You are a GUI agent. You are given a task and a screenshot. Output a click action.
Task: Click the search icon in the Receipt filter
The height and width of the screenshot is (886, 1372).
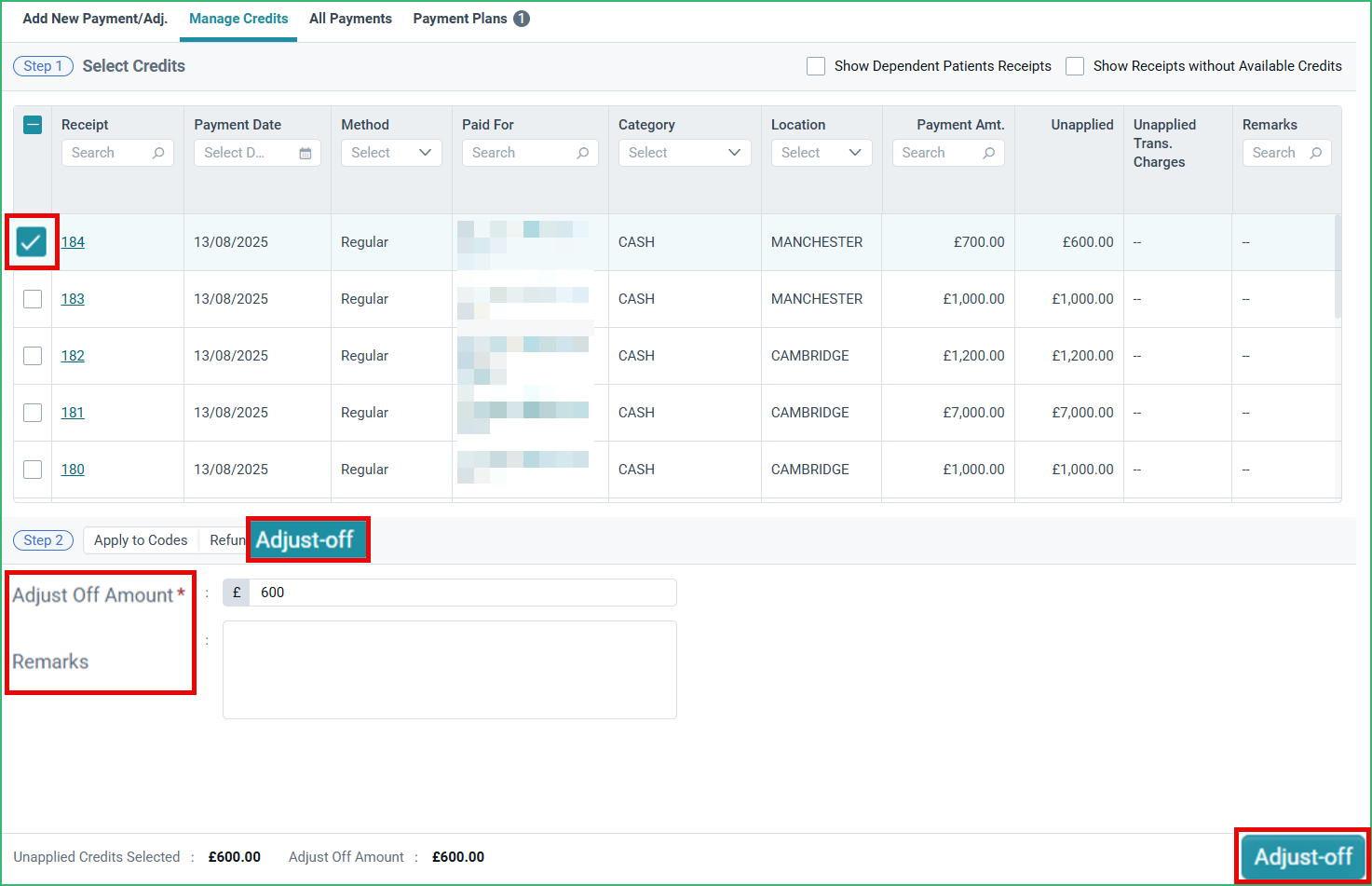click(x=158, y=153)
